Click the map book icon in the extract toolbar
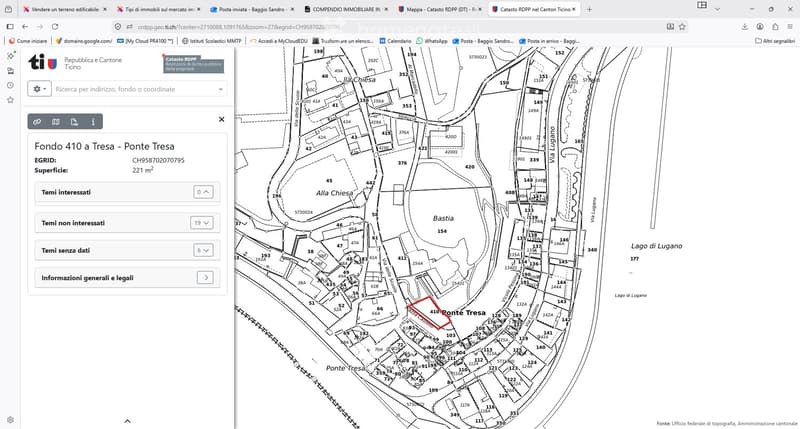The height and width of the screenshot is (429, 800). point(56,121)
